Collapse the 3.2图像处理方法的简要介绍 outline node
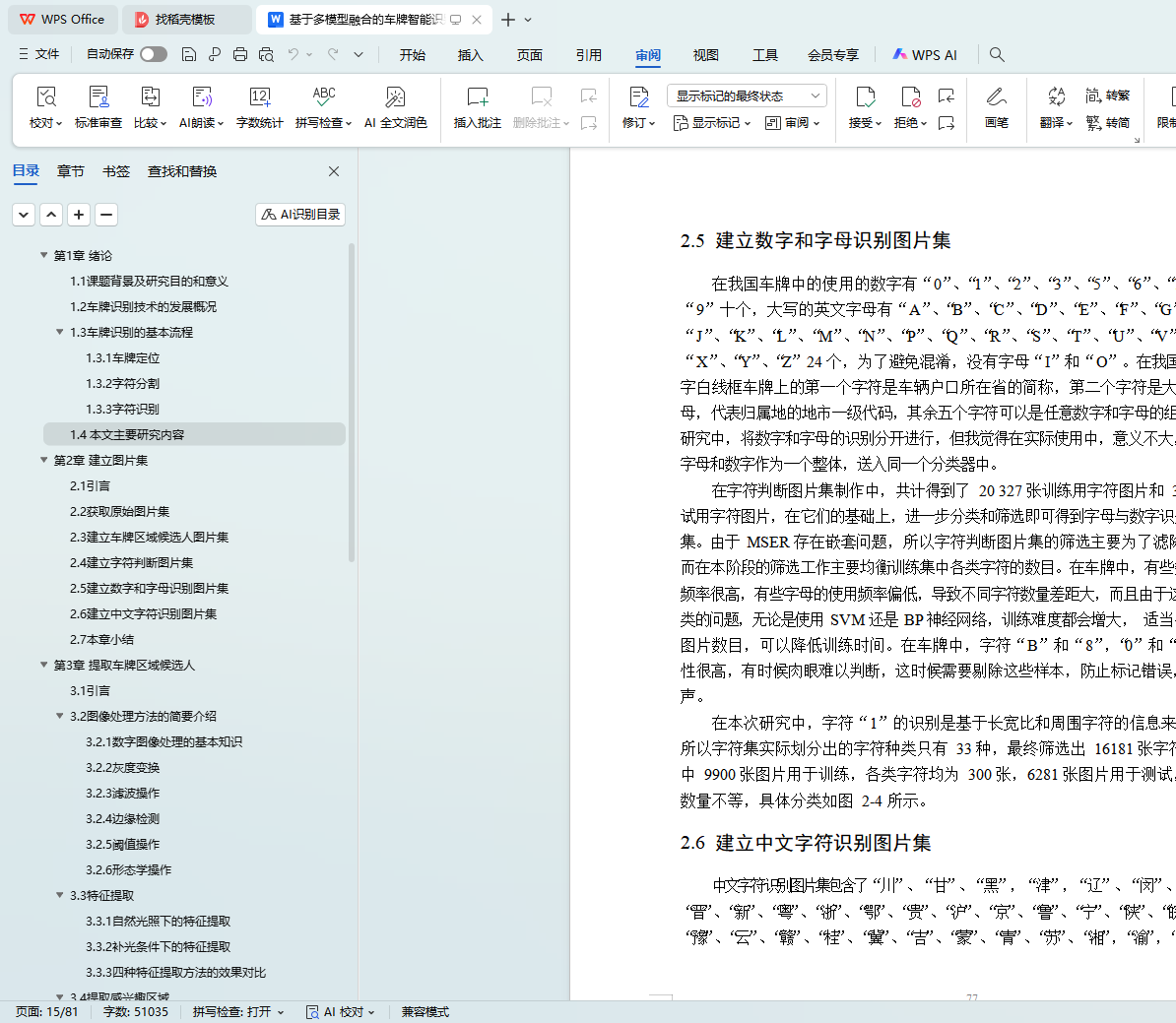Image resolution: width=1176 pixels, height=1023 pixels. [60, 716]
